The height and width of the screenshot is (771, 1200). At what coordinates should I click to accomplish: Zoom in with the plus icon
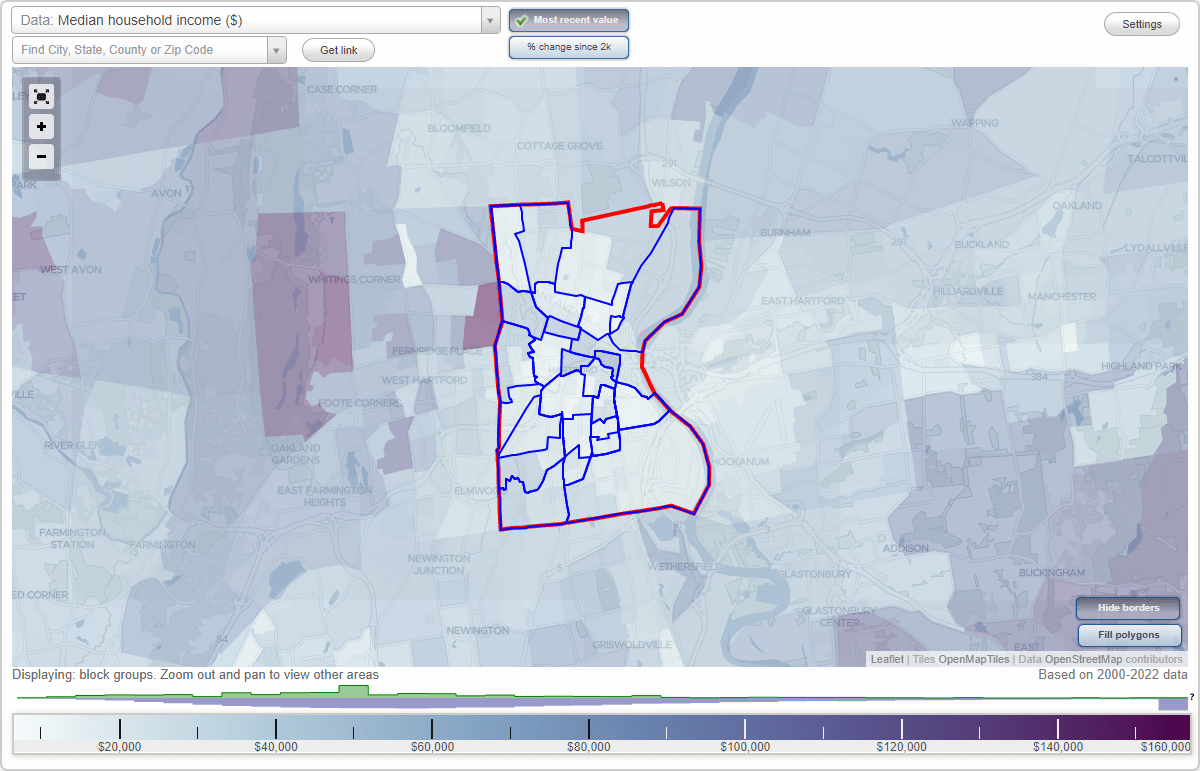41,127
